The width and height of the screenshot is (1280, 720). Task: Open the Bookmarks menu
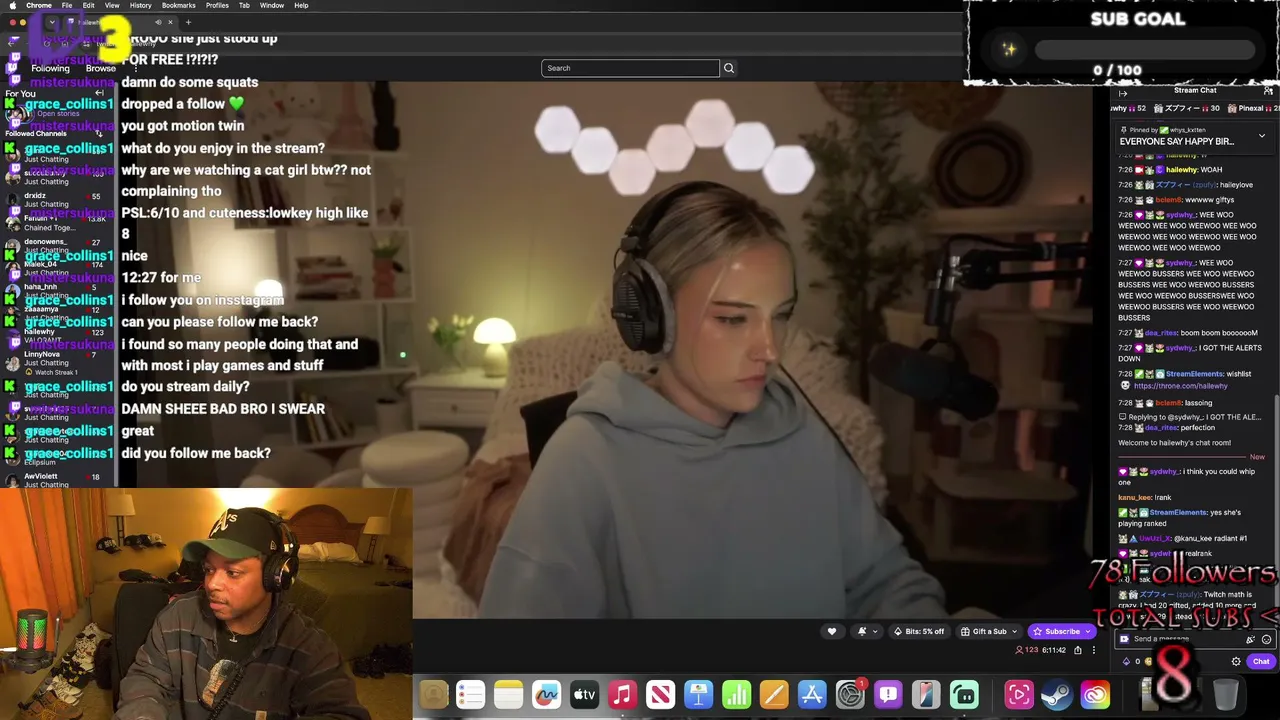pos(178,5)
